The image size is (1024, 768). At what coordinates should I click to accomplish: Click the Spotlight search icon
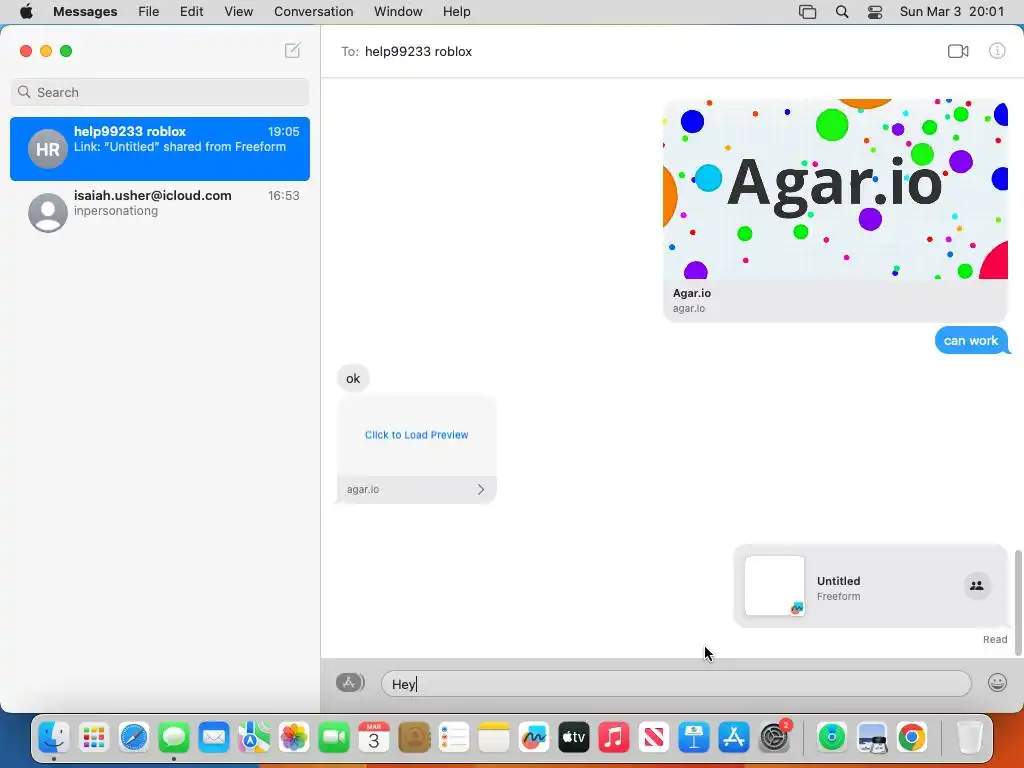[x=842, y=12]
